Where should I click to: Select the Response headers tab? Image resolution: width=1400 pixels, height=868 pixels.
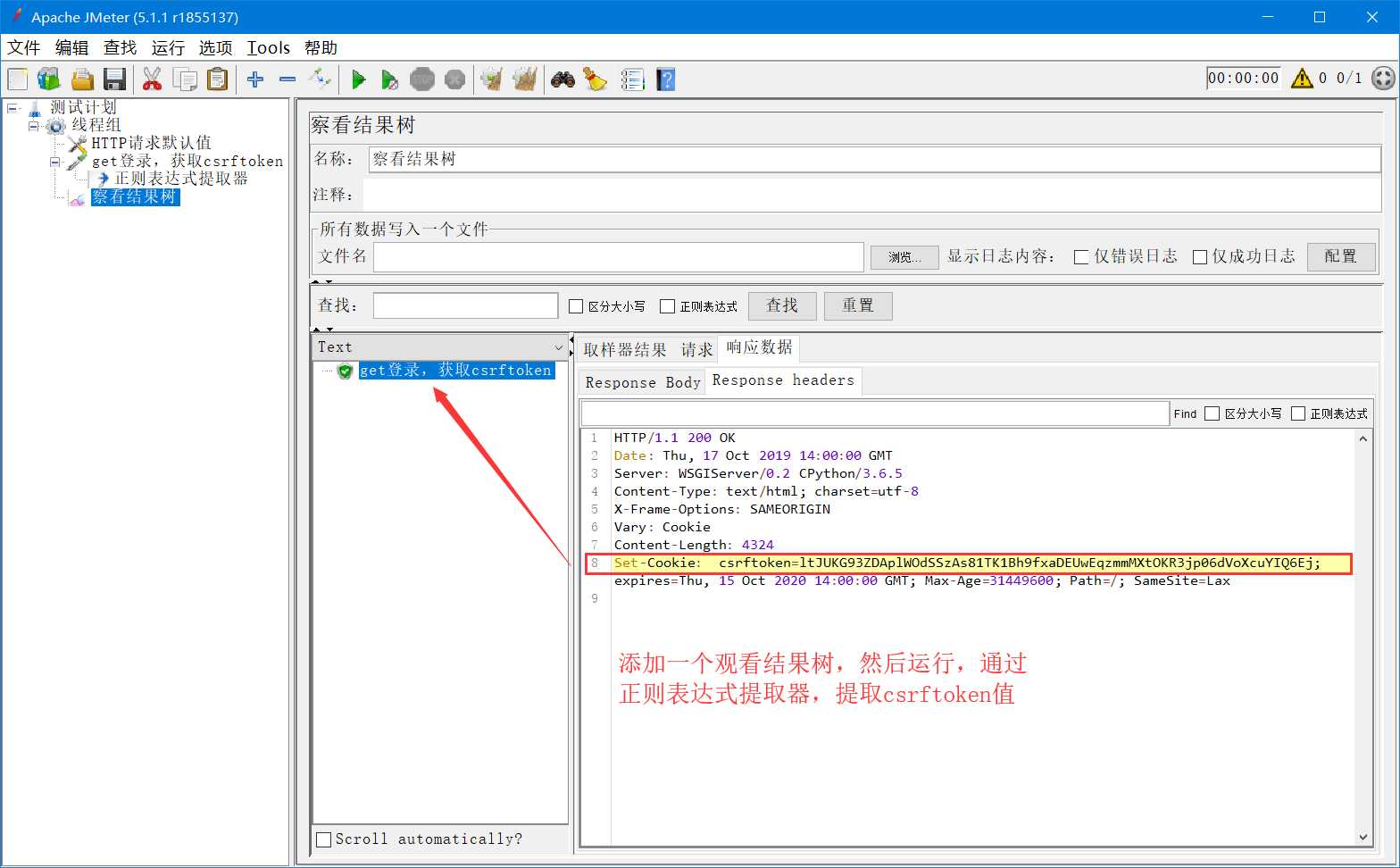tap(783, 380)
